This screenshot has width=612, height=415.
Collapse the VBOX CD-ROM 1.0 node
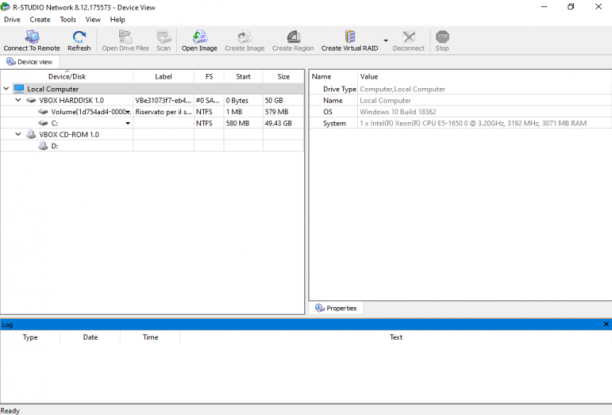(x=18, y=134)
